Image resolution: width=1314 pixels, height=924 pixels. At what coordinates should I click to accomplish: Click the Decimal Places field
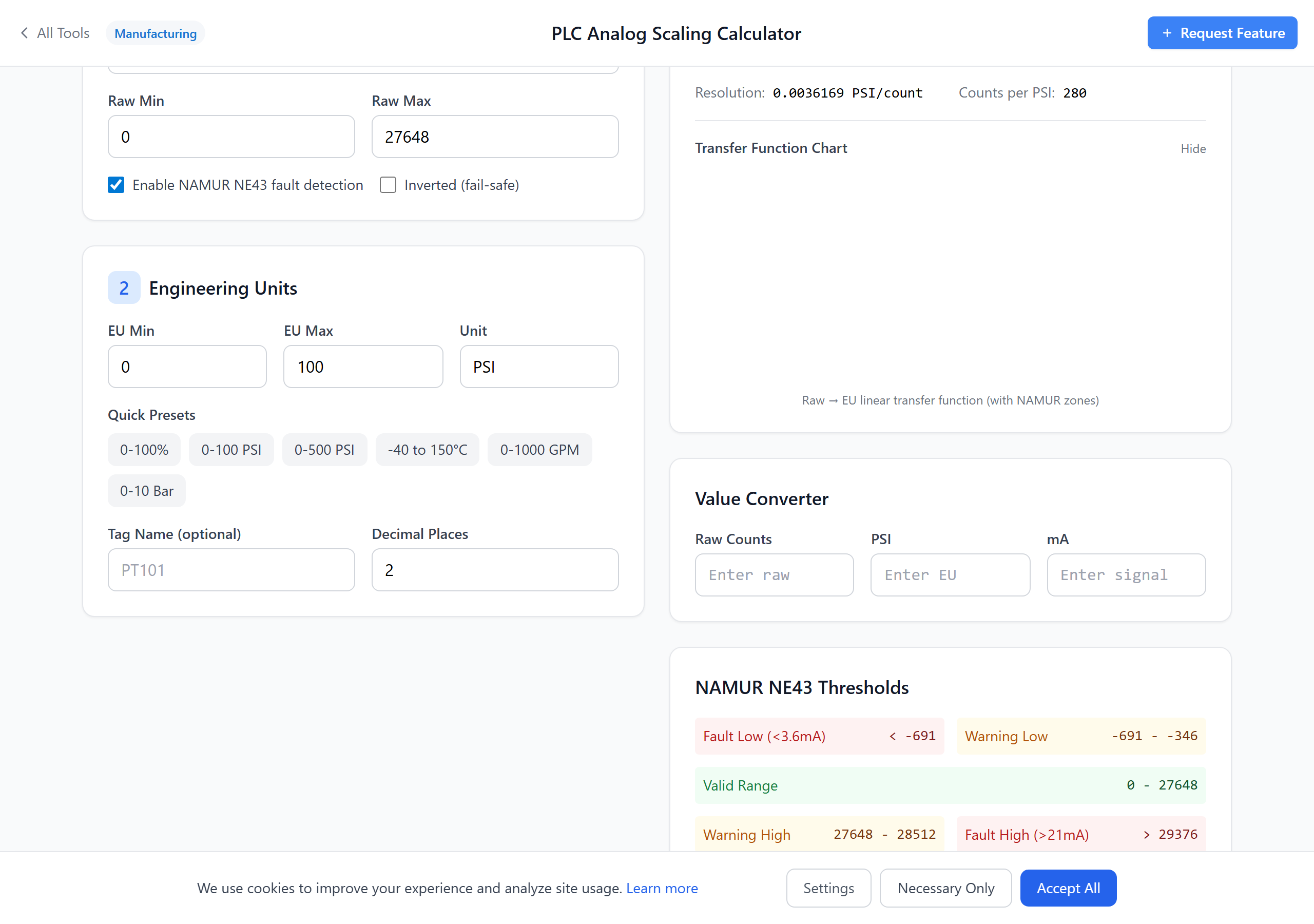[494, 570]
